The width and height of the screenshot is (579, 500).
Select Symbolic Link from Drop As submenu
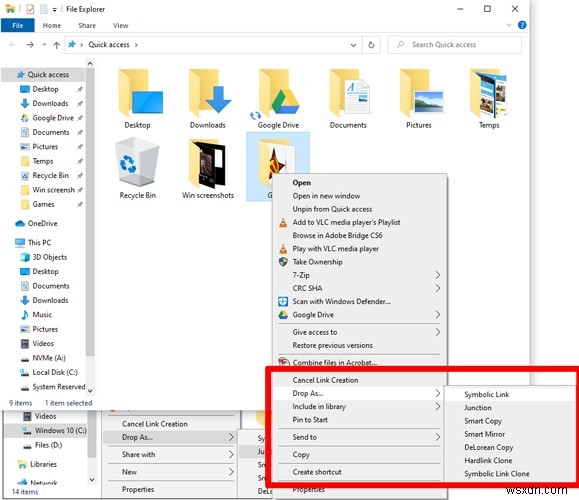point(487,394)
